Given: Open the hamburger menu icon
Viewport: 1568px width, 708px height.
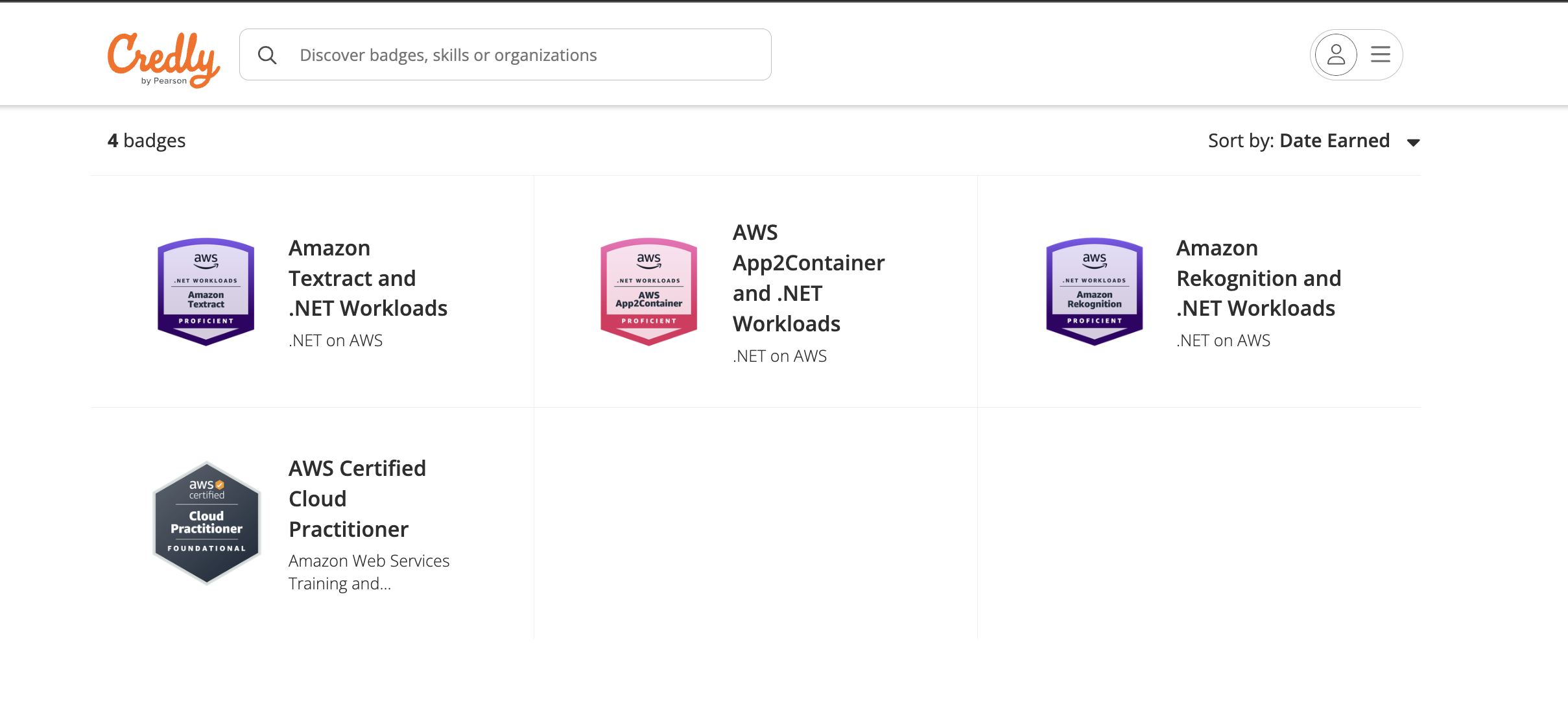Looking at the screenshot, I should [x=1381, y=54].
